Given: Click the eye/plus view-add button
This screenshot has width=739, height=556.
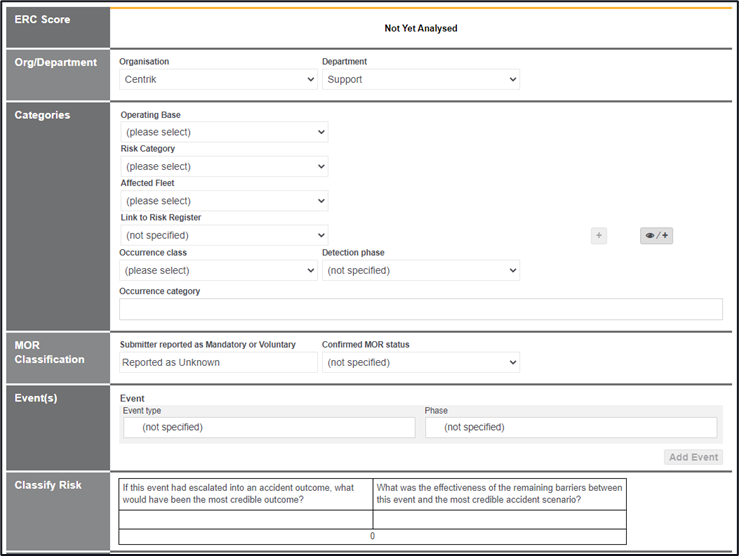Looking at the screenshot, I should point(656,236).
